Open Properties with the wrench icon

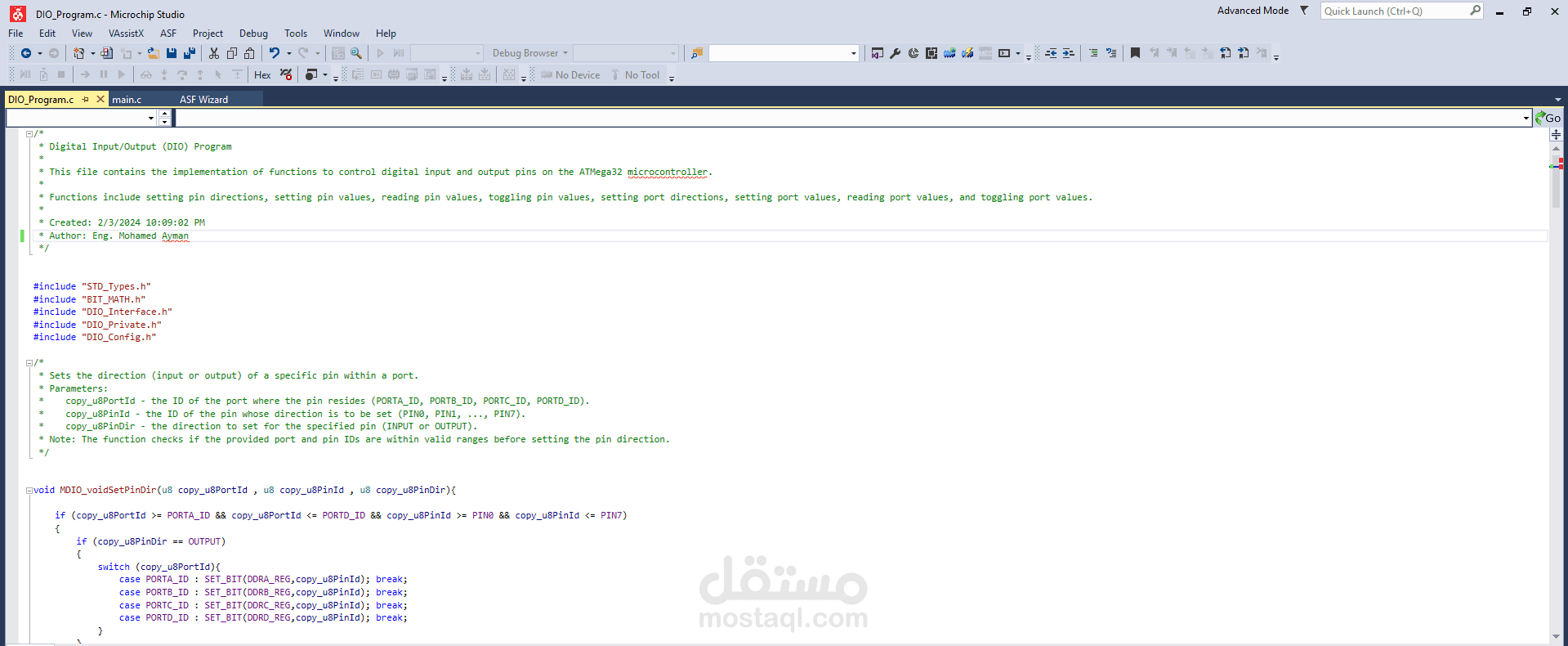click(x=896, y=53)
